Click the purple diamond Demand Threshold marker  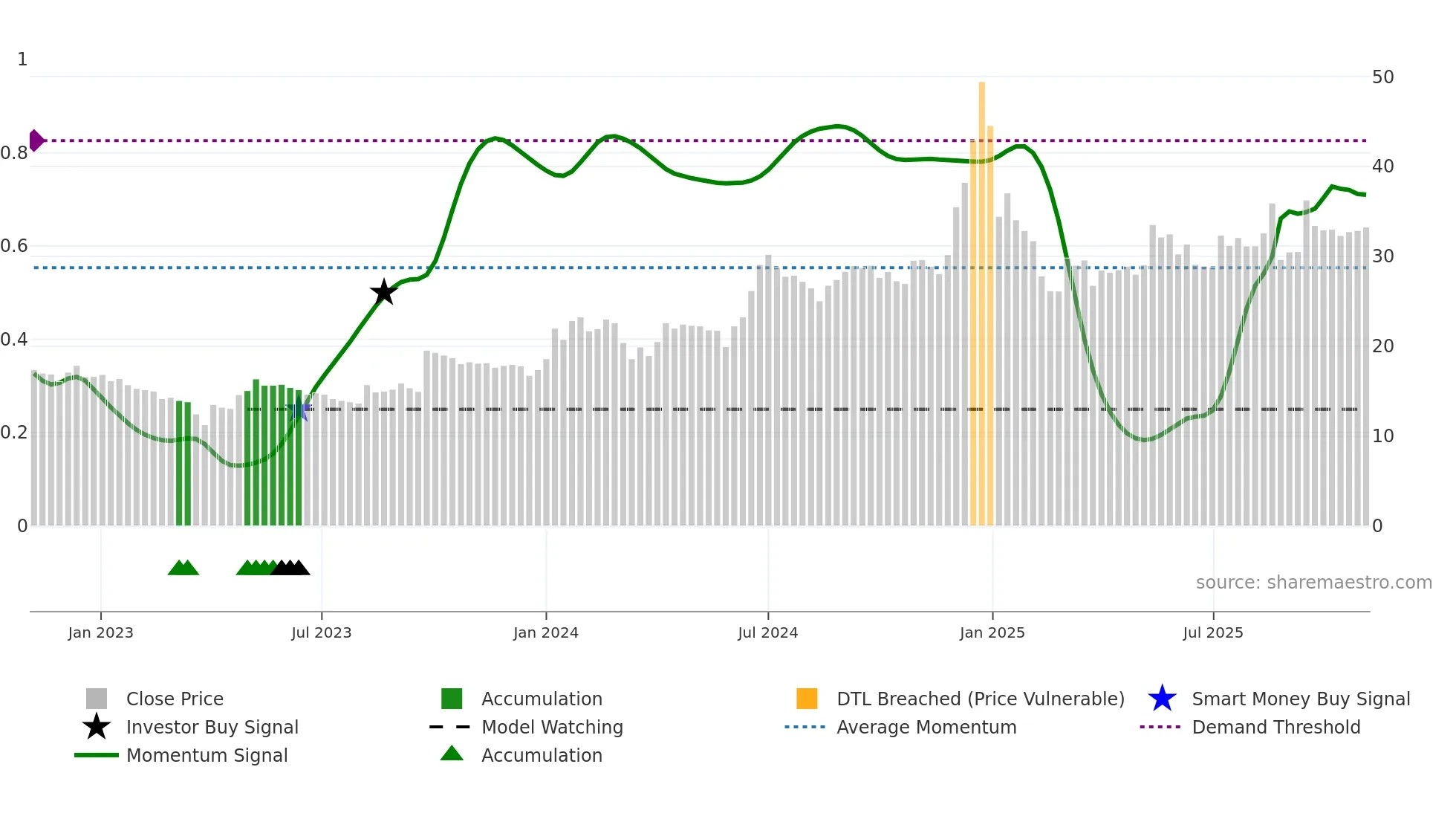pos(36,140)
